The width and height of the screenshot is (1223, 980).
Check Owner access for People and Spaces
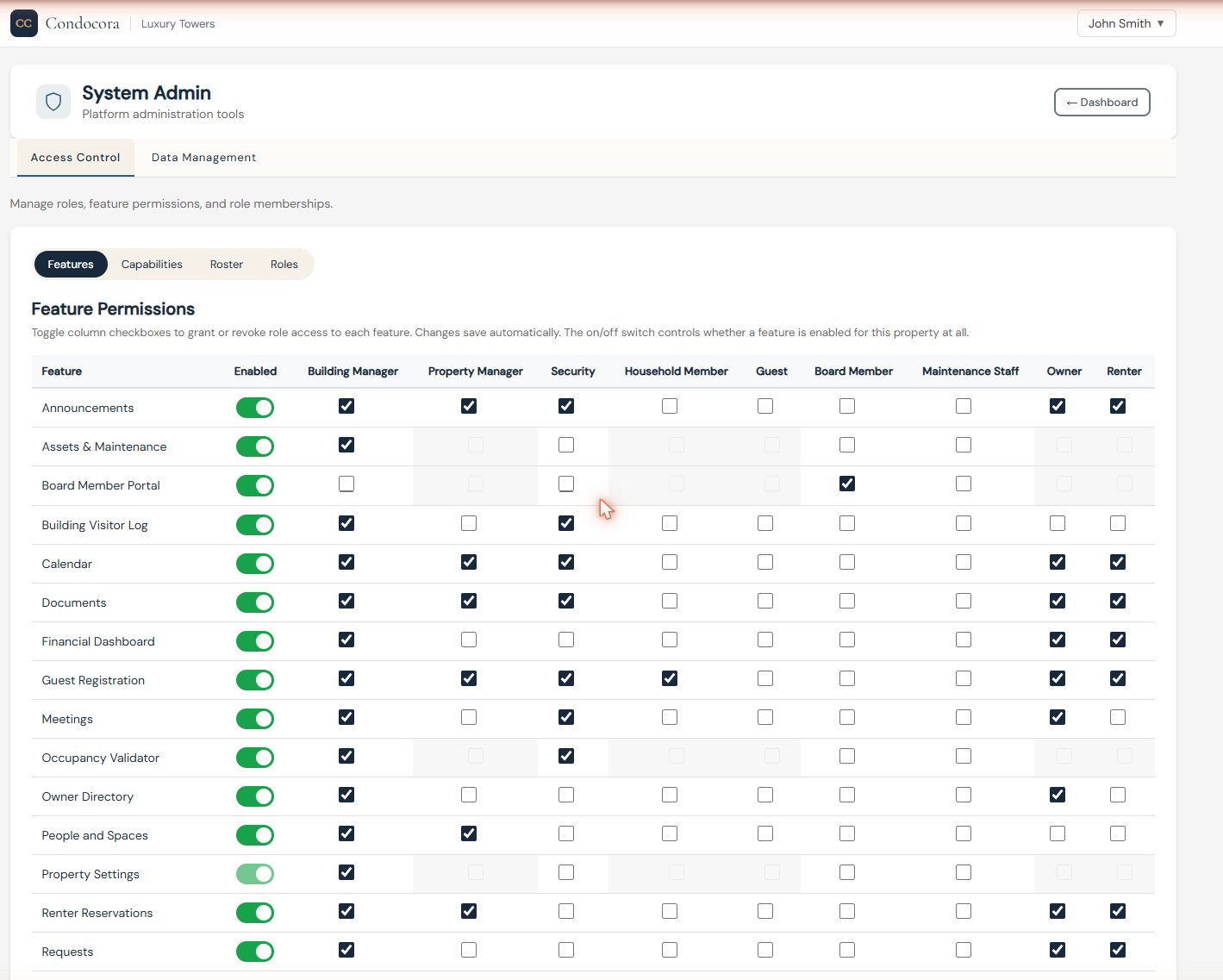1058,833
